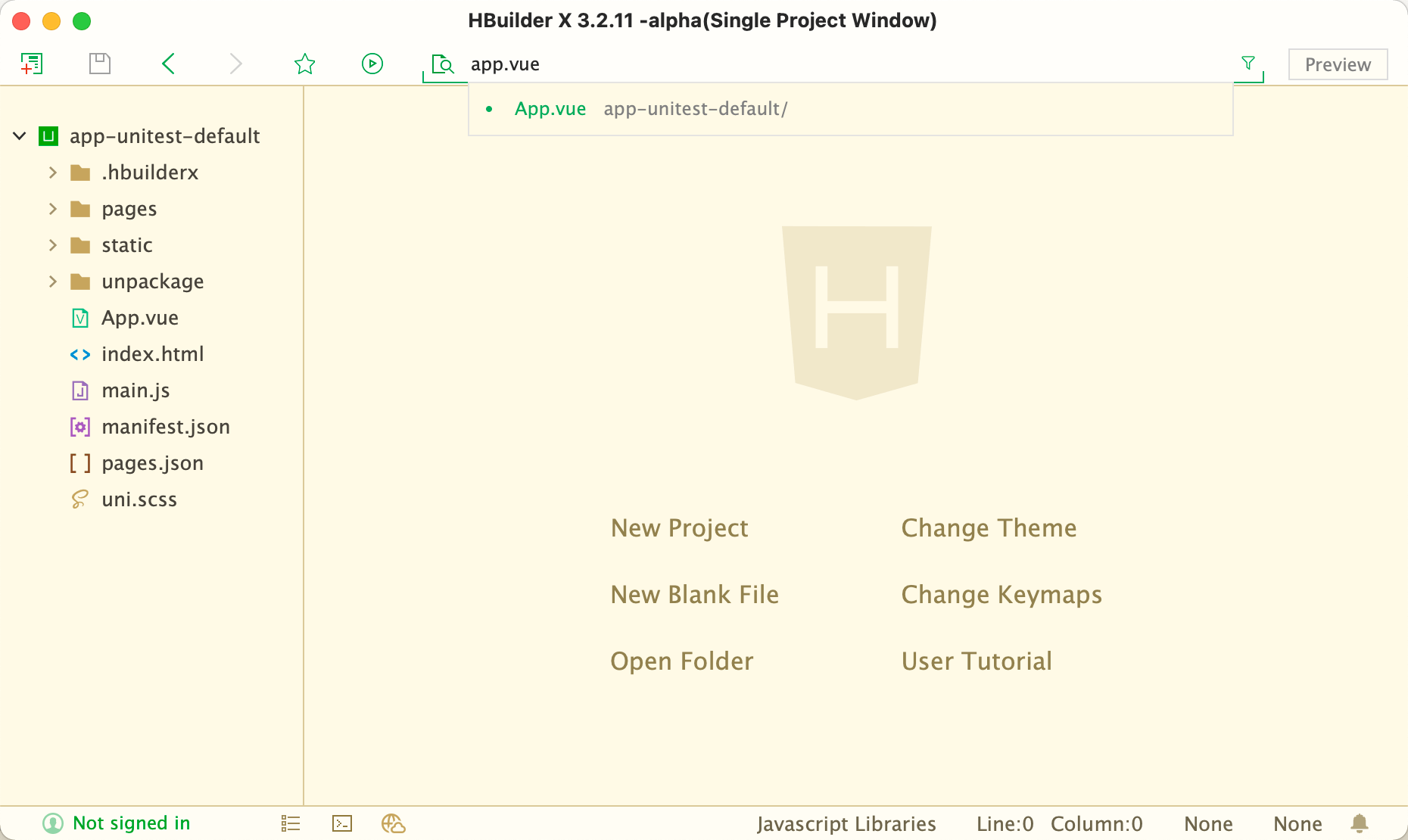The height and width of the screenshot is (840, 1408).
Task: Click the star favorites icon
Action: (304, 64)
